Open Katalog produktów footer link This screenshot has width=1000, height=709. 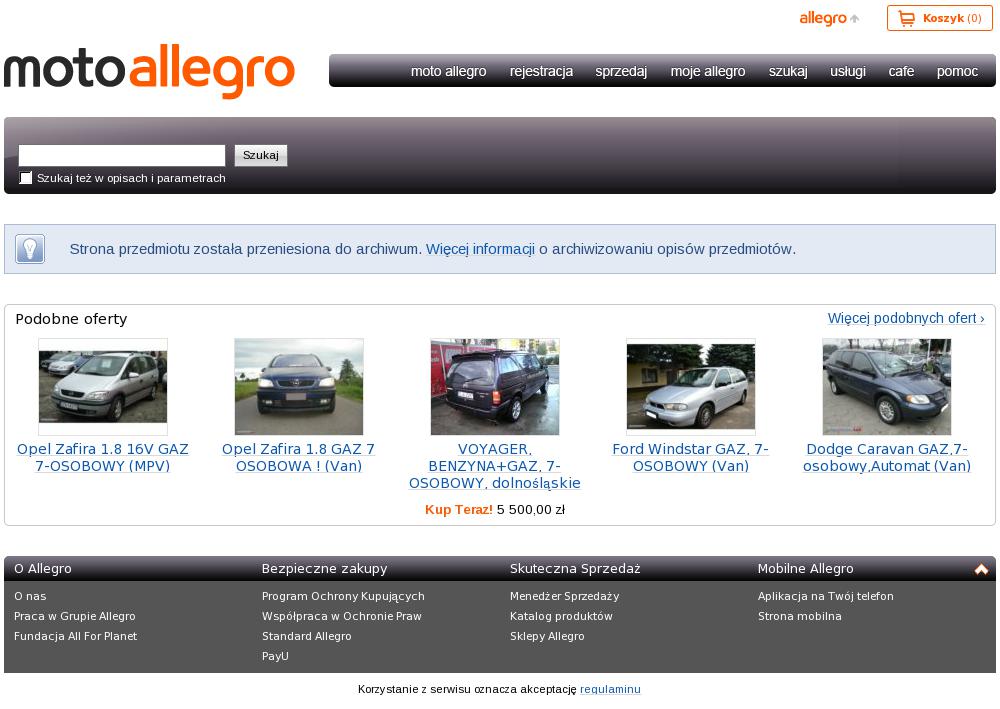[561, 616]
